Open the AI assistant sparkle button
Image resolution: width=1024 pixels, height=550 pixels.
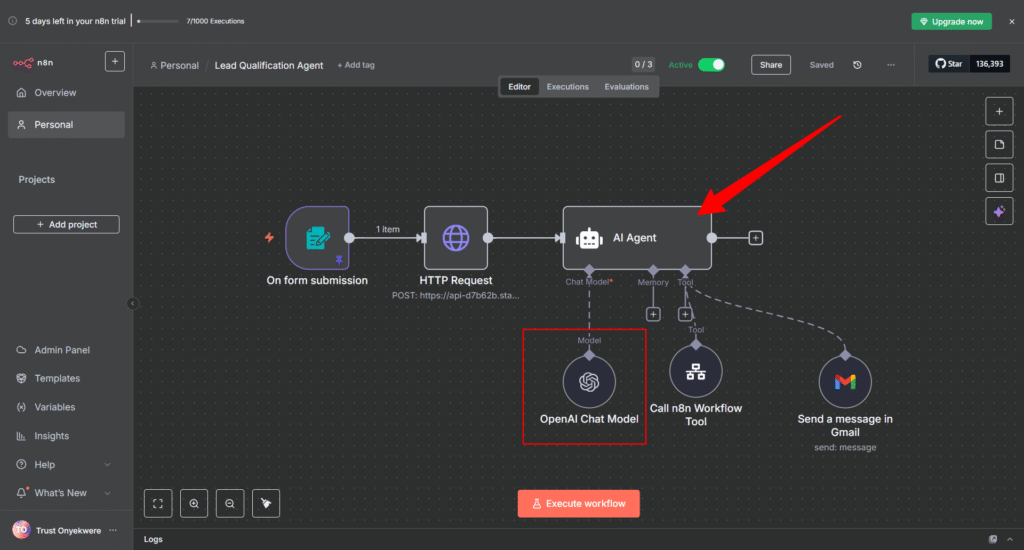coord(999,212)
